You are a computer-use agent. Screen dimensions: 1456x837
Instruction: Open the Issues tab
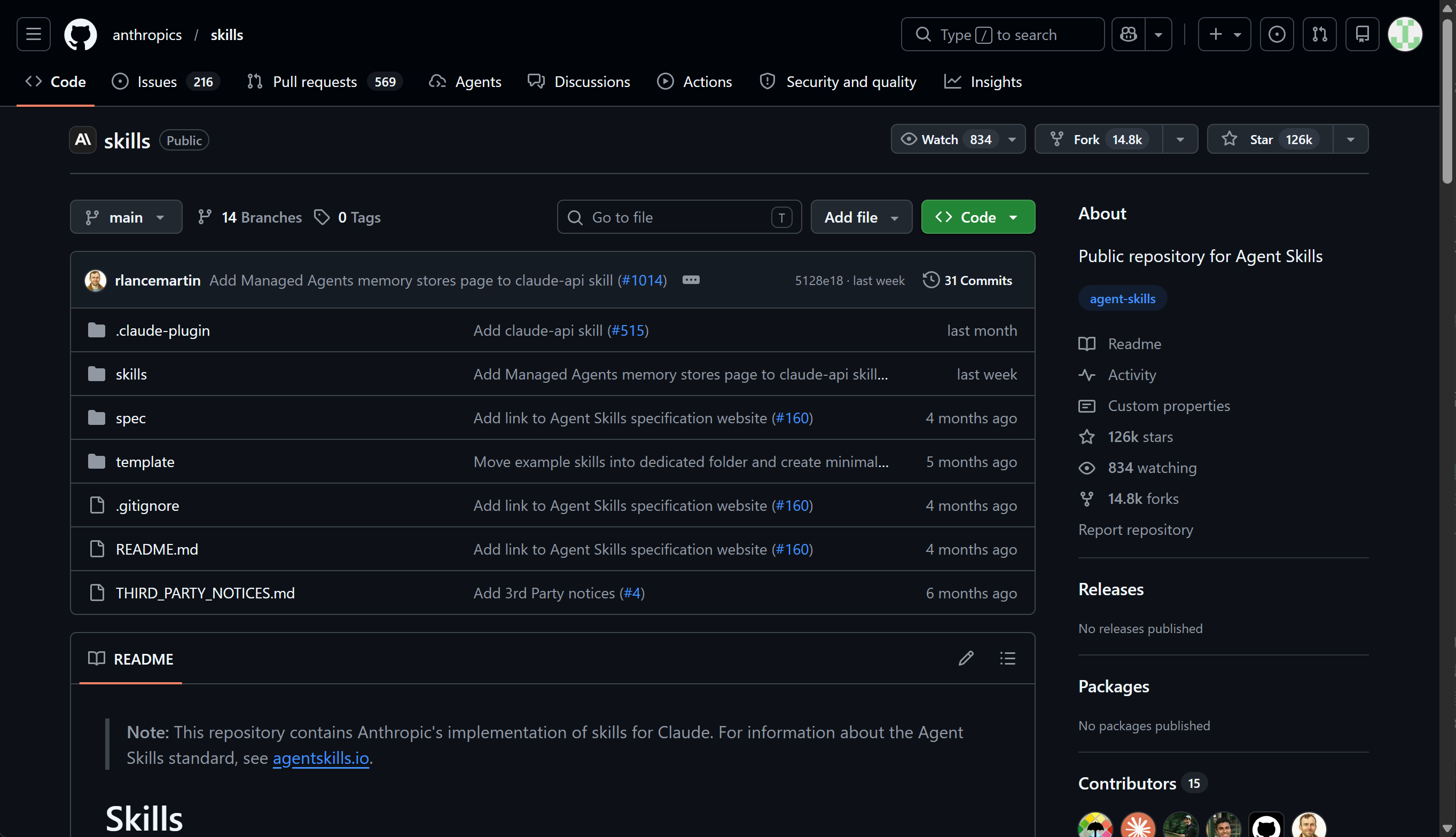[166, 82]
